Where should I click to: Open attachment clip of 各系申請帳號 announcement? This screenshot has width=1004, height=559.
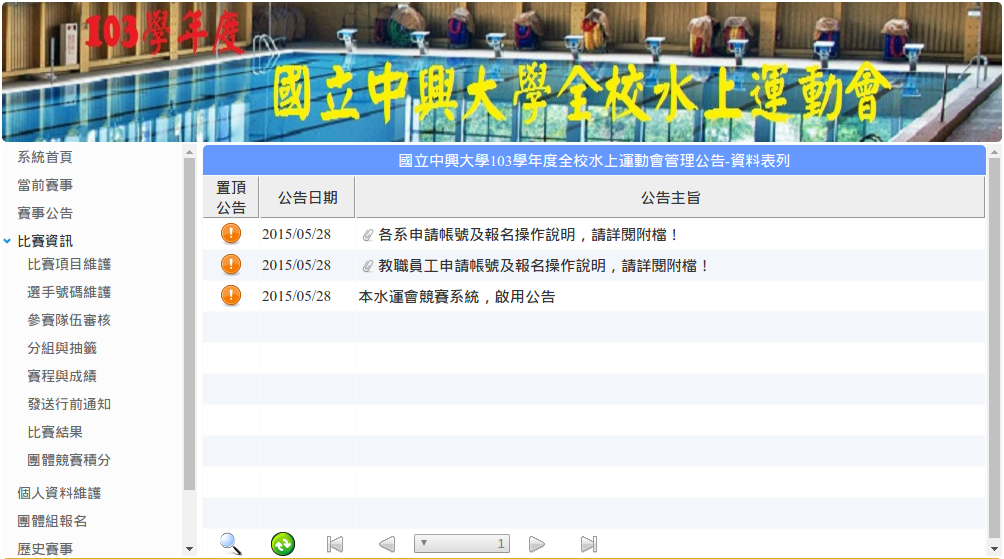click(x=368, y=235)
